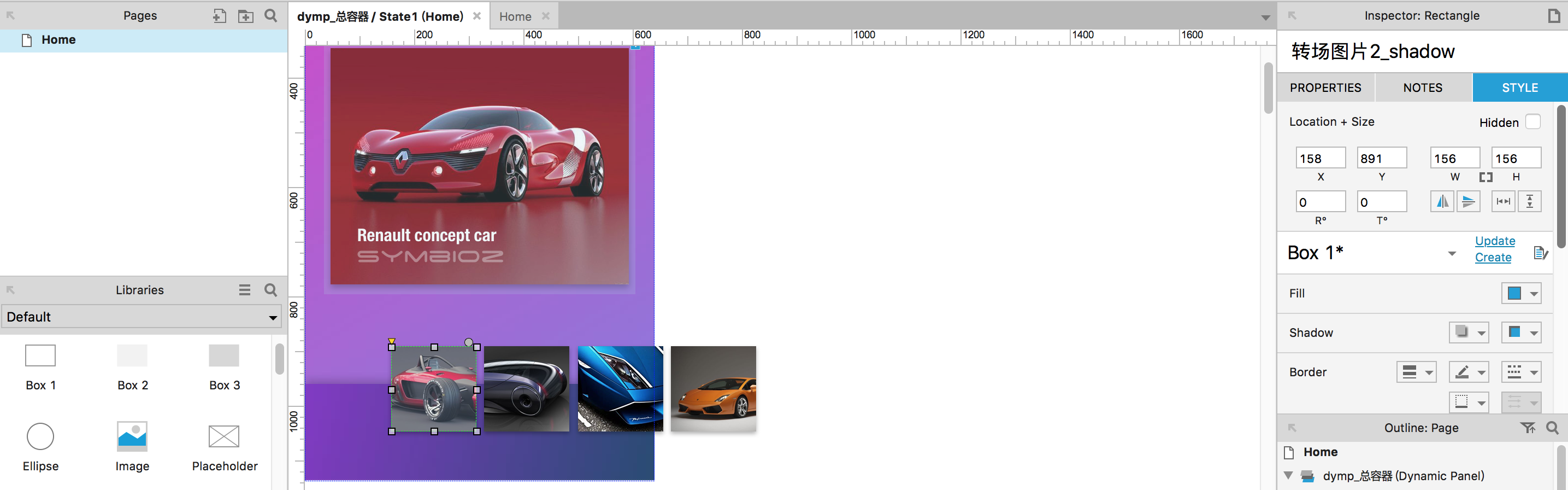This screenshot has width=1568, height=490.
Task: Flip the widget horizontally
Action: [1442, 201]
